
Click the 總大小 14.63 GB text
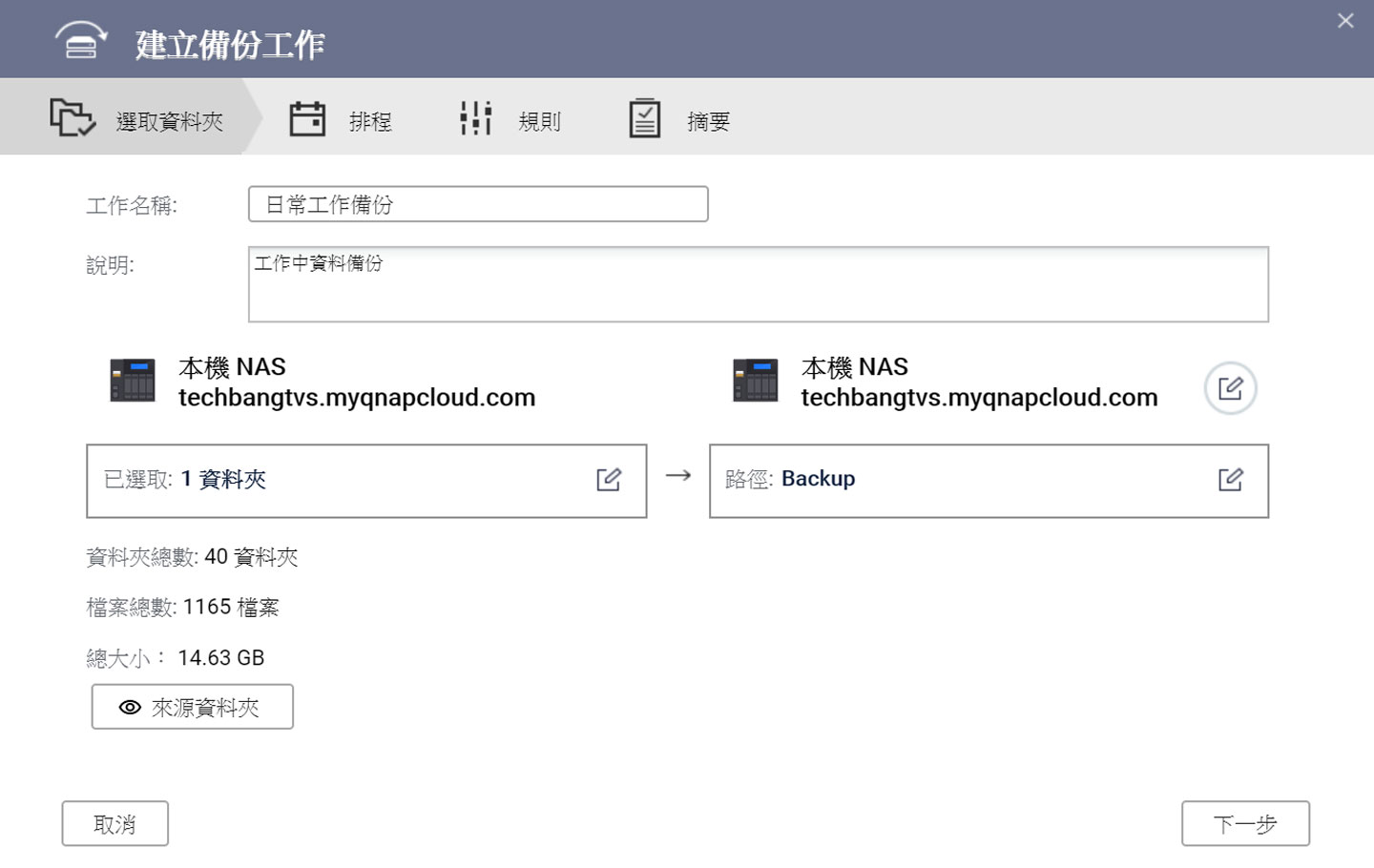click(176, 658)
